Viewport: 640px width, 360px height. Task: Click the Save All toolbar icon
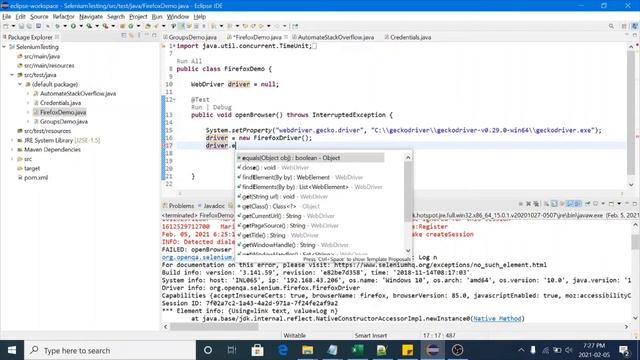(x=29, y=26)
